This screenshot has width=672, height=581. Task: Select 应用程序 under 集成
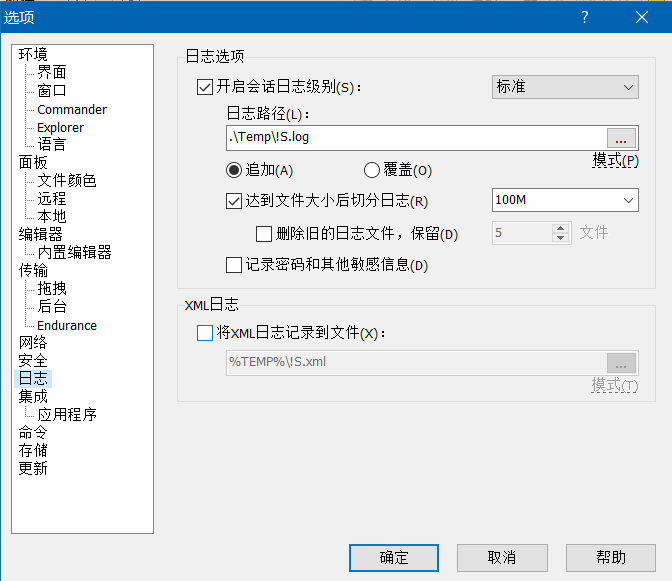[66, 414]
